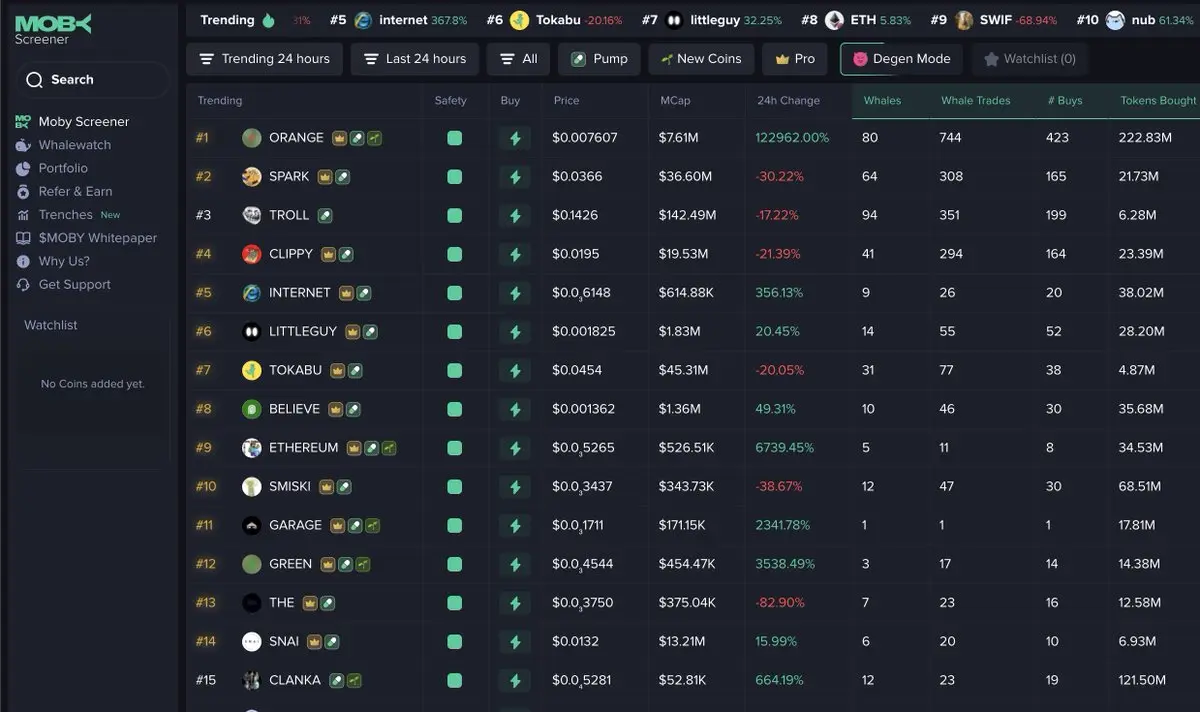1200x712 pixels.
Task: Toggle the Safety indicator for ORANGE
Action: point(455,138)
